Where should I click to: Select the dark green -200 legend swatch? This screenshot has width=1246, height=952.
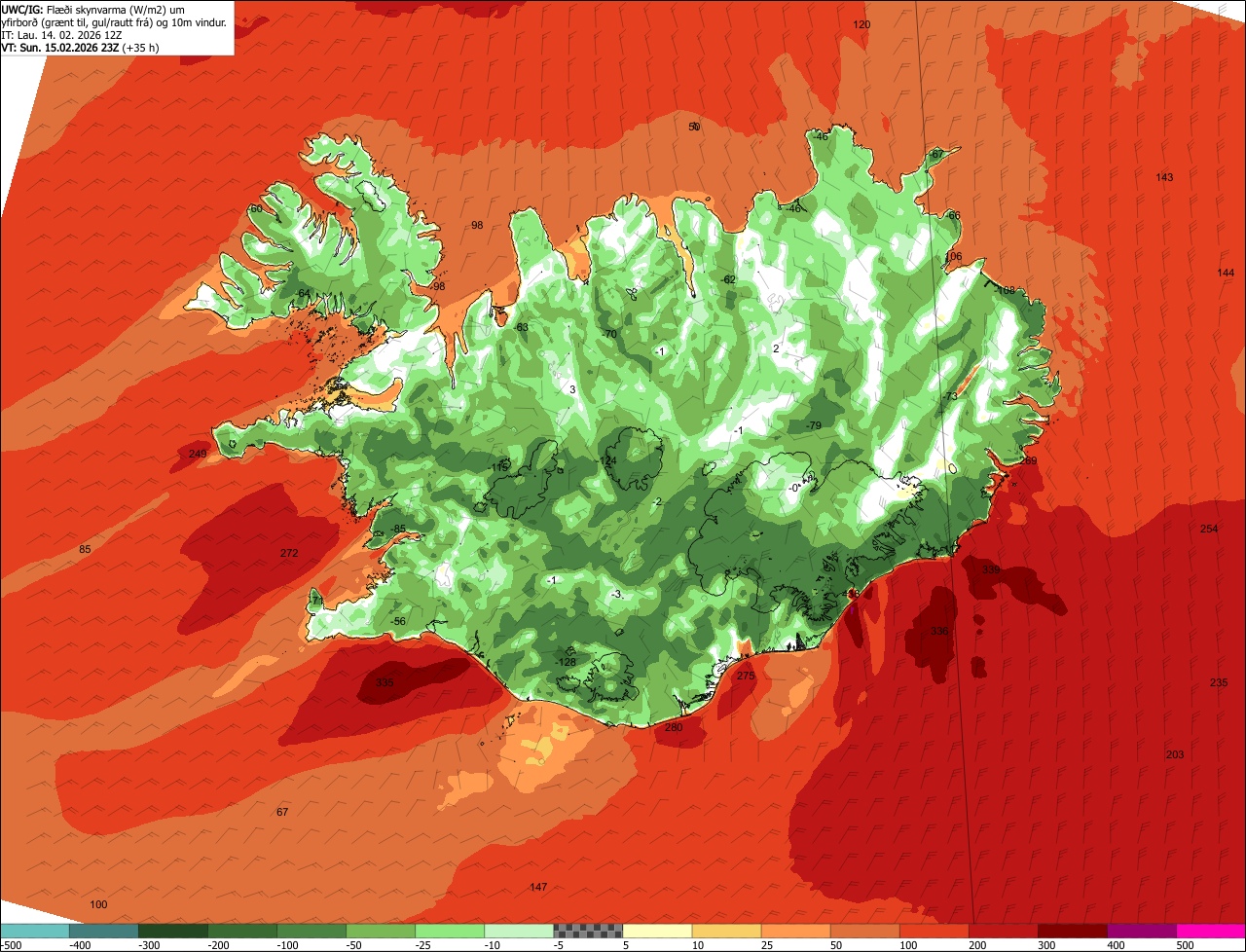click(241, 931)
